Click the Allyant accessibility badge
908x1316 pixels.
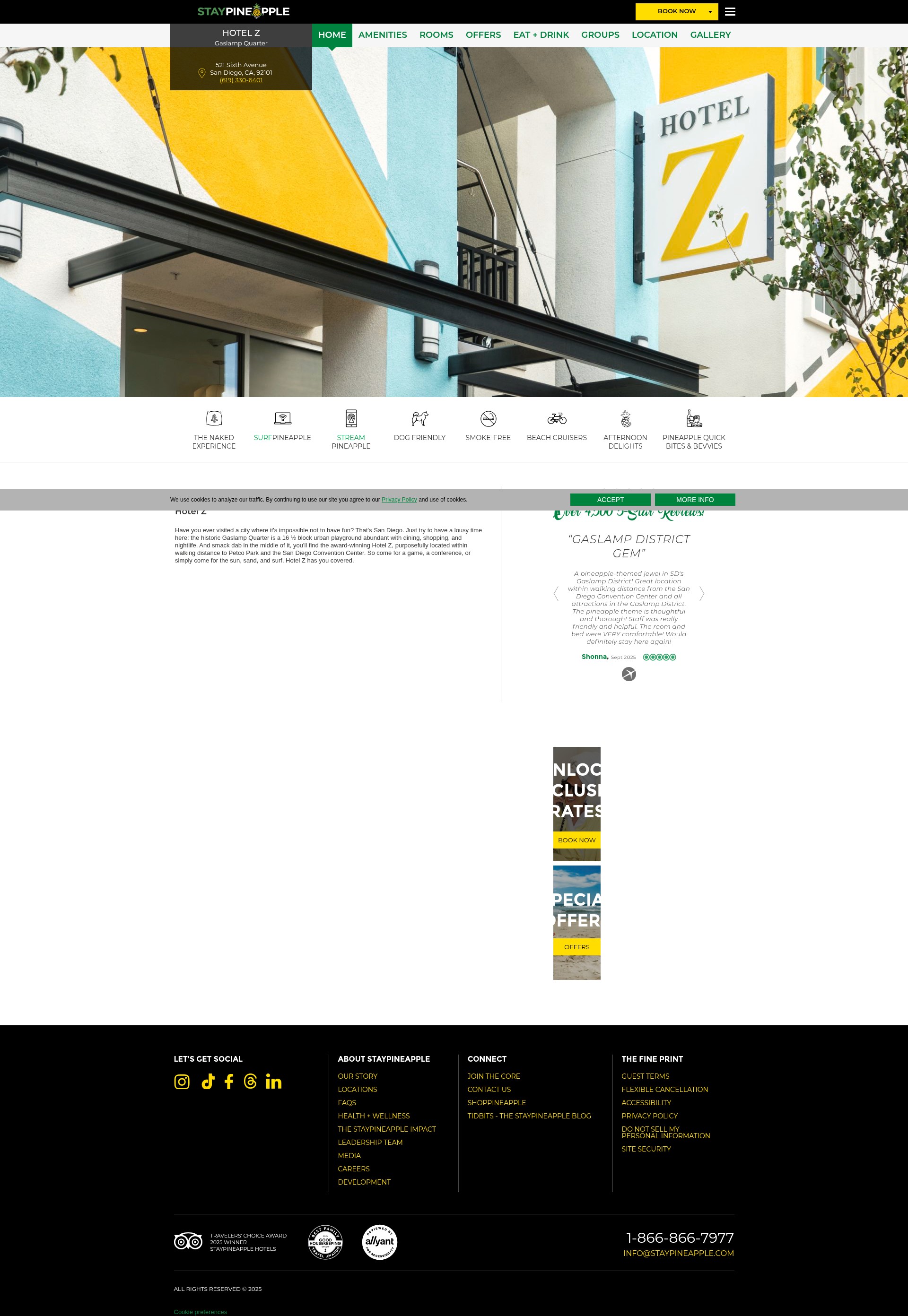pos(379,1242)
